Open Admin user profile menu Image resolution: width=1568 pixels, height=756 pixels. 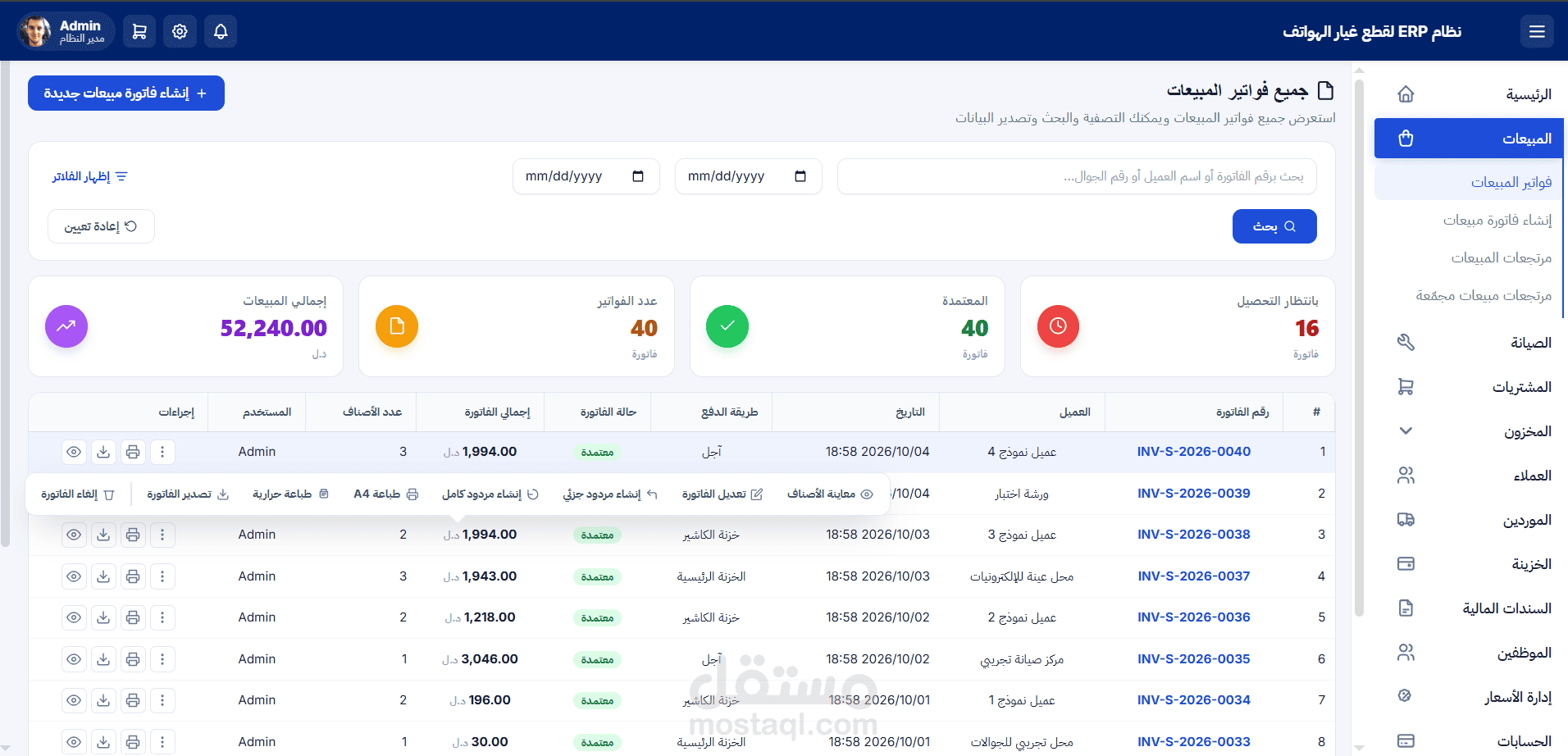click(66, 31)
